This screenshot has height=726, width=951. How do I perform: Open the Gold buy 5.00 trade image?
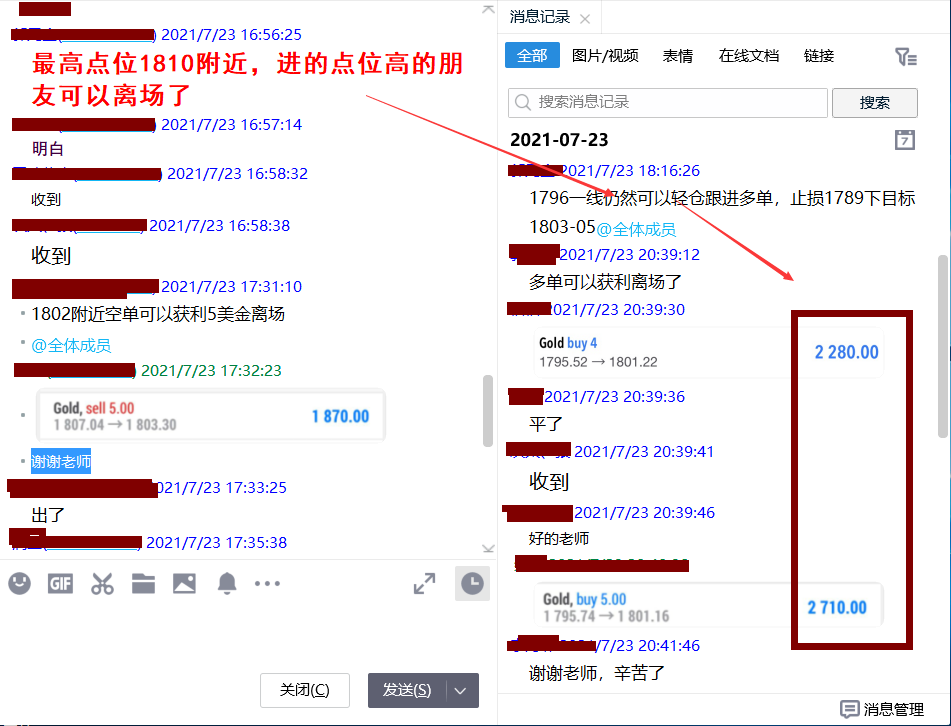[x=708, y=607]
